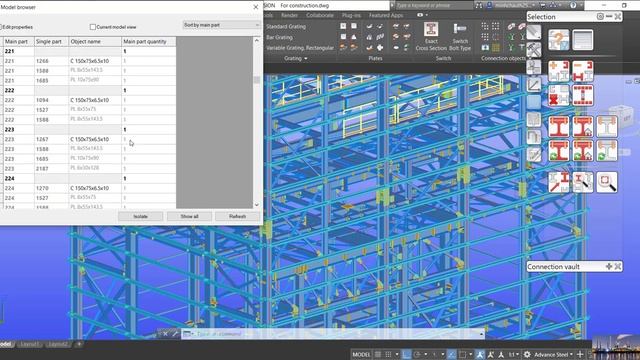The image size is (640, 360).
Task: Click the Single part column header
Action: (51, 42)
